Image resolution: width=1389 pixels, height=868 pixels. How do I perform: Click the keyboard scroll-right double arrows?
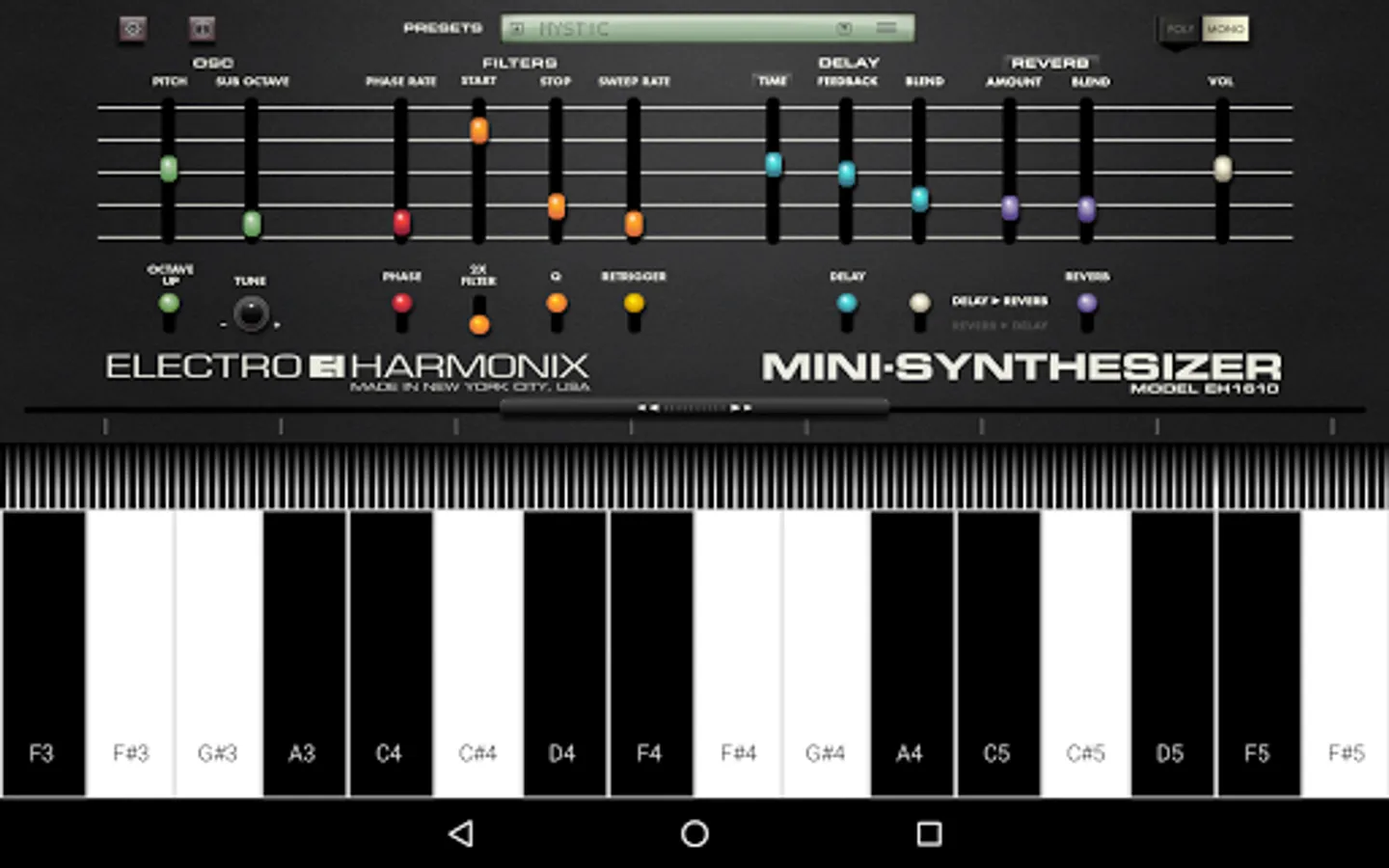click(741, 408)
